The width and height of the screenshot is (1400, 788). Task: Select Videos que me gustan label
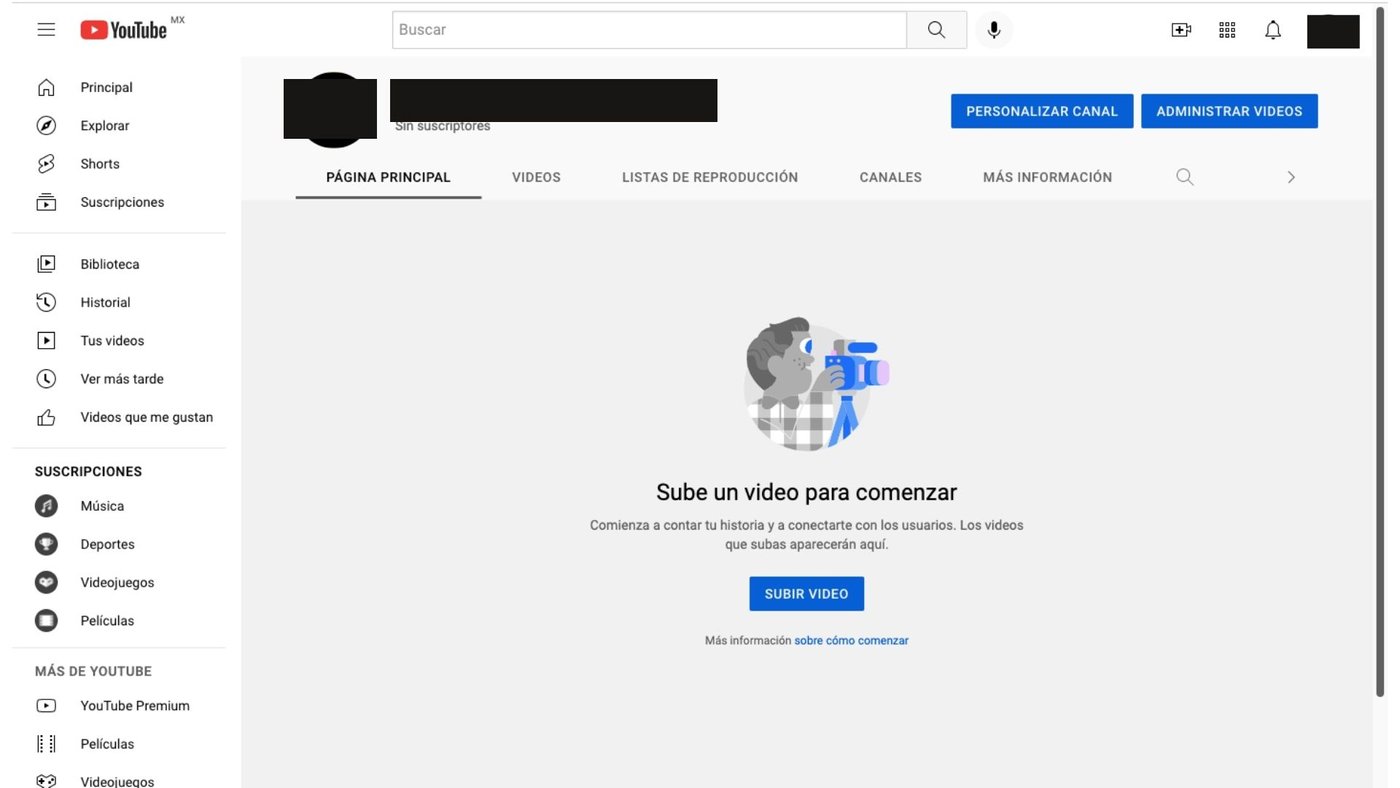[147, 417]
